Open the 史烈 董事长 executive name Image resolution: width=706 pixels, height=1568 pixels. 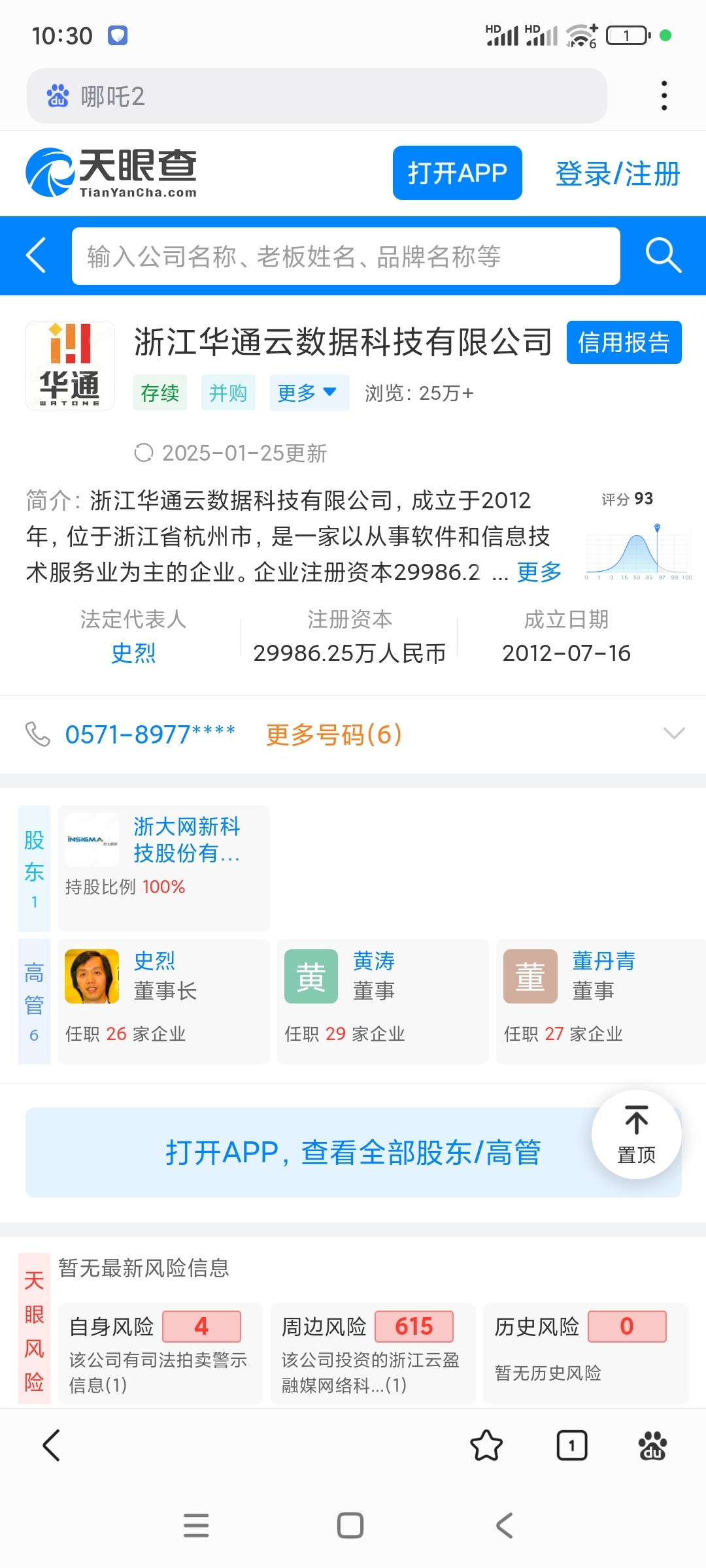coord(154,961)
